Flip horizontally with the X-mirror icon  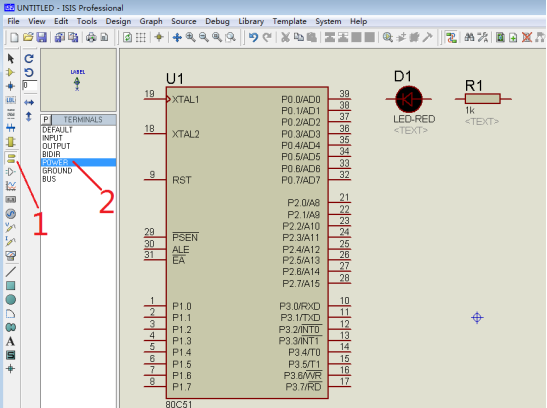[29, 102]
